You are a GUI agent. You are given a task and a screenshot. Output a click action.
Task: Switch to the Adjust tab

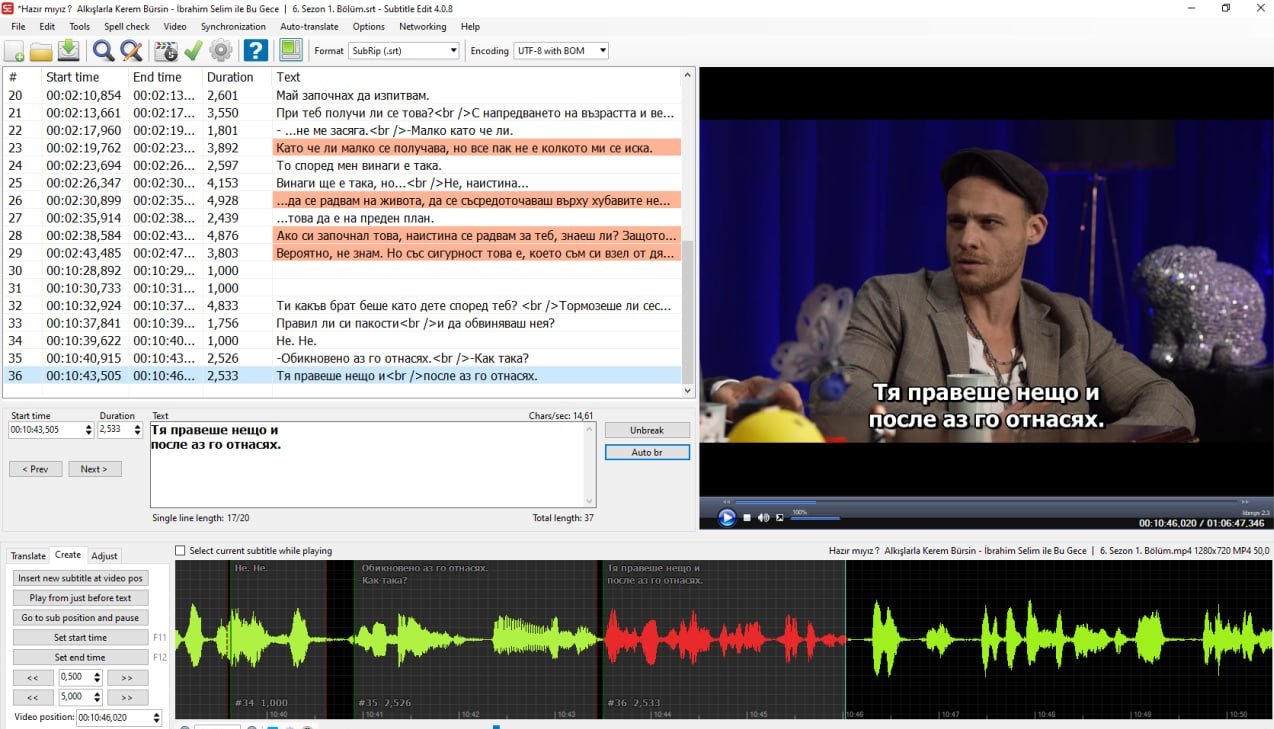click(x=104, y=556)
